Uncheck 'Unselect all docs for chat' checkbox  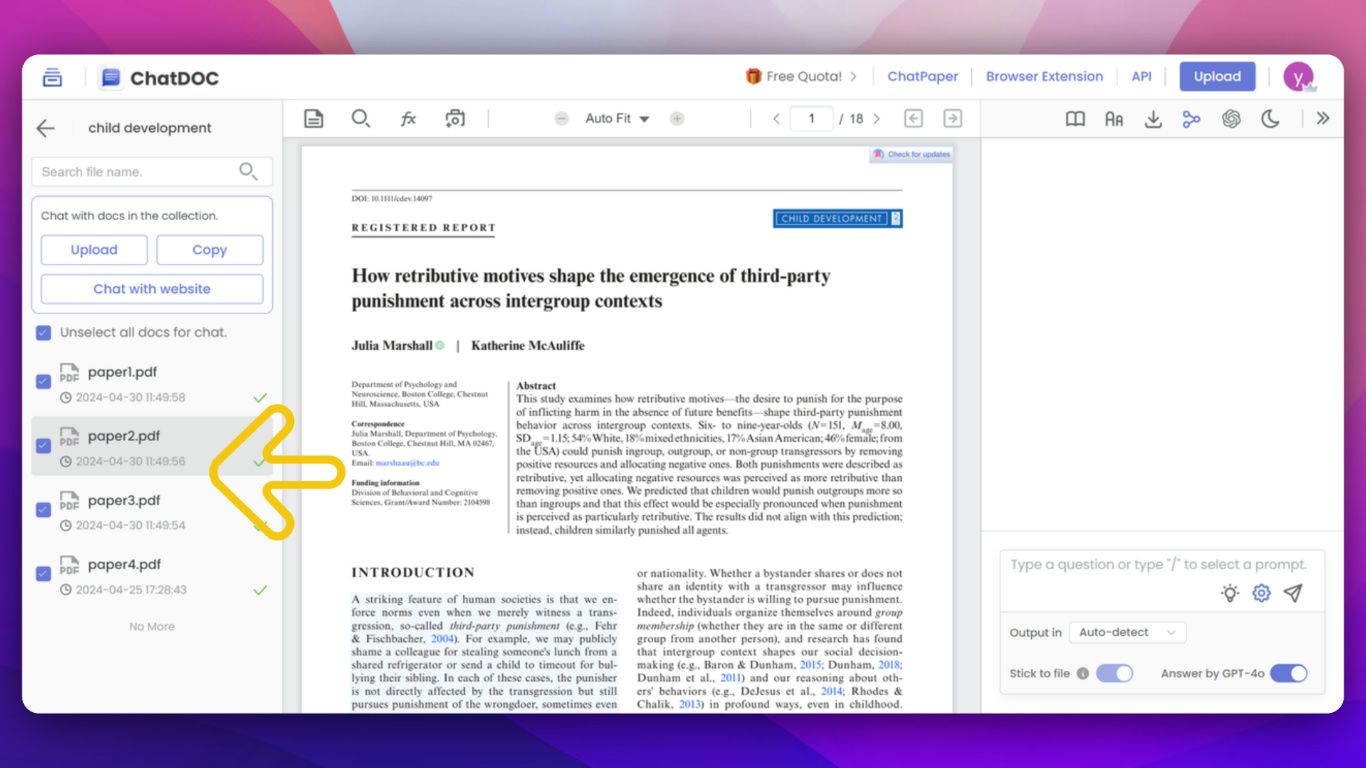pyautogui.click(x=43, y=332)
